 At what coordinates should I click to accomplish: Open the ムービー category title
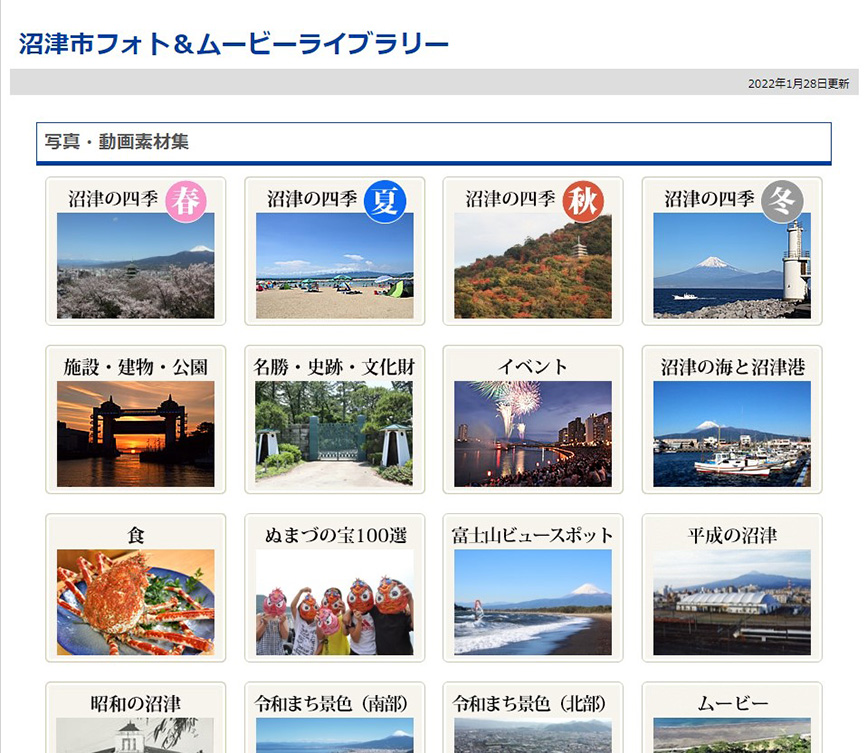[x=733, y=704]
